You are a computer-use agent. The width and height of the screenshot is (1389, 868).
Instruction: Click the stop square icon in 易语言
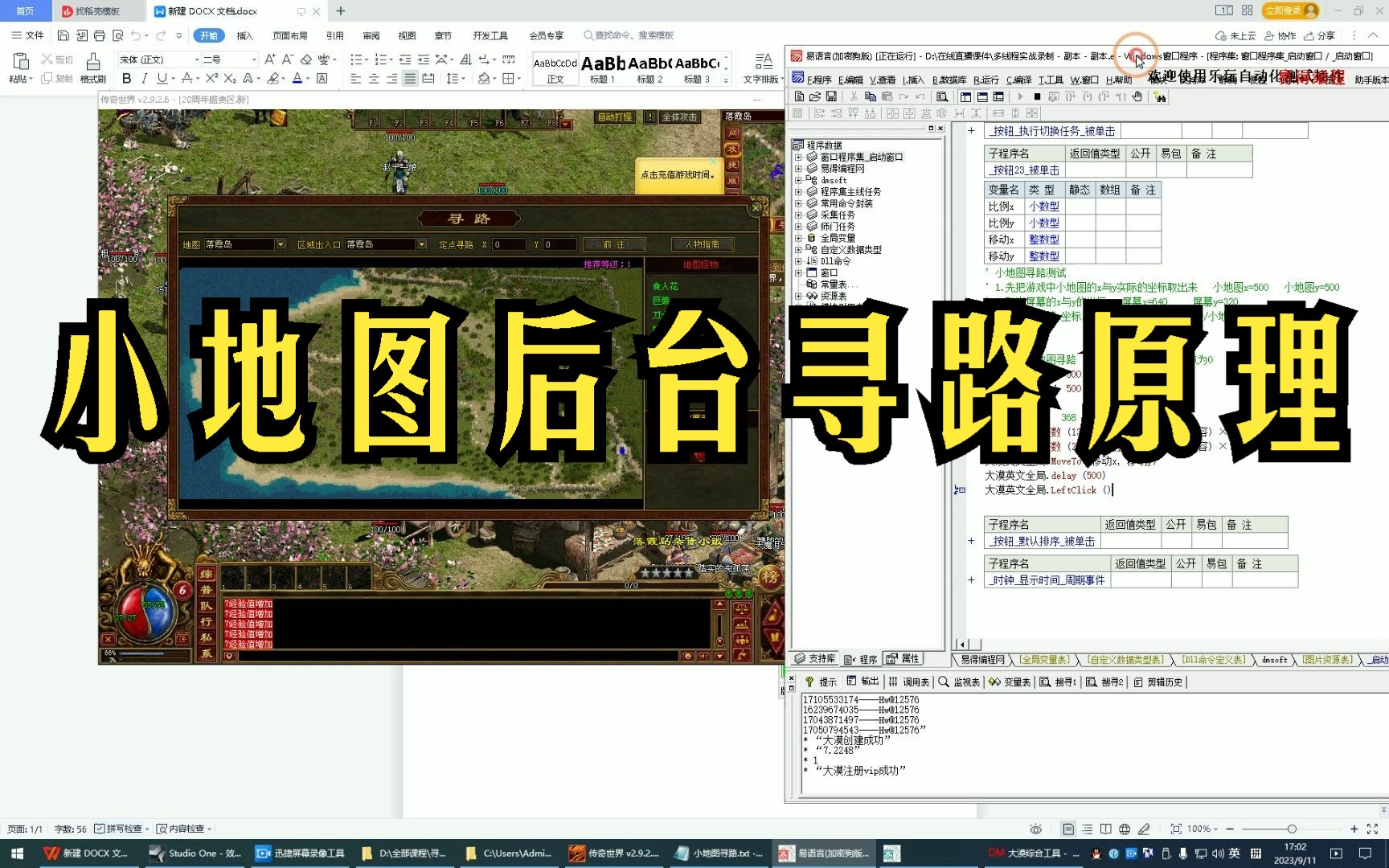click(x=1037, y=96)
